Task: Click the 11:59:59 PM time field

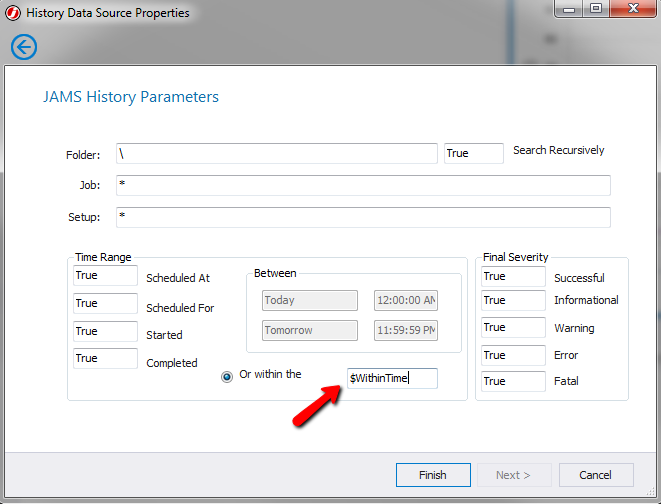Action: (406, 330)
